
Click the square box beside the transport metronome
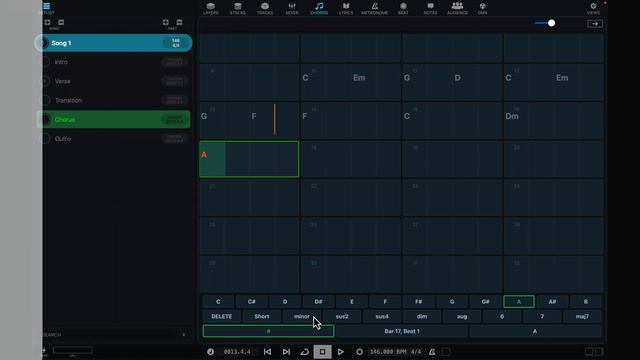pos(446,351)
